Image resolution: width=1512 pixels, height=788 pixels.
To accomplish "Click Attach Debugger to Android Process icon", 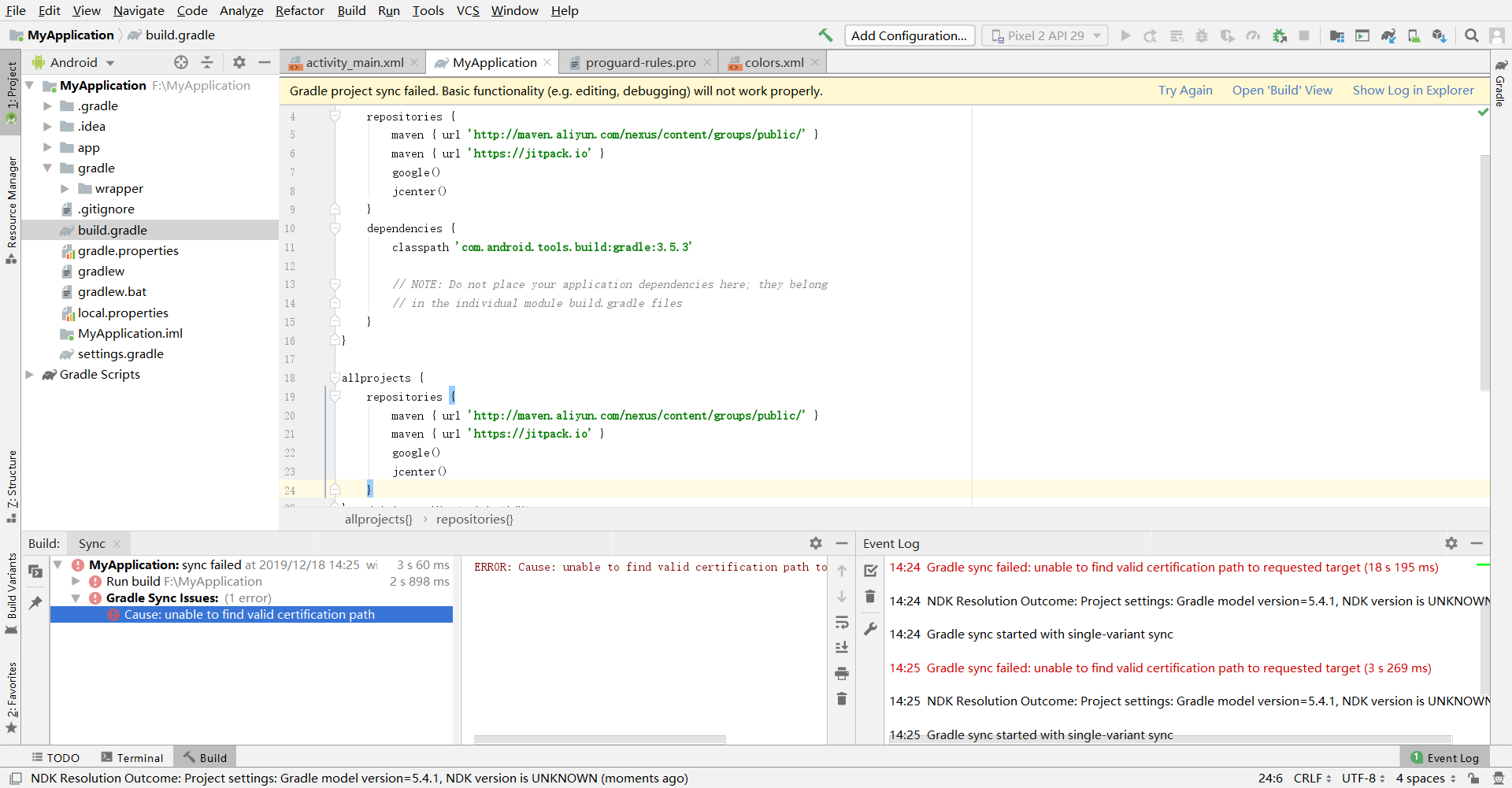I will (x=1280, y=35).
